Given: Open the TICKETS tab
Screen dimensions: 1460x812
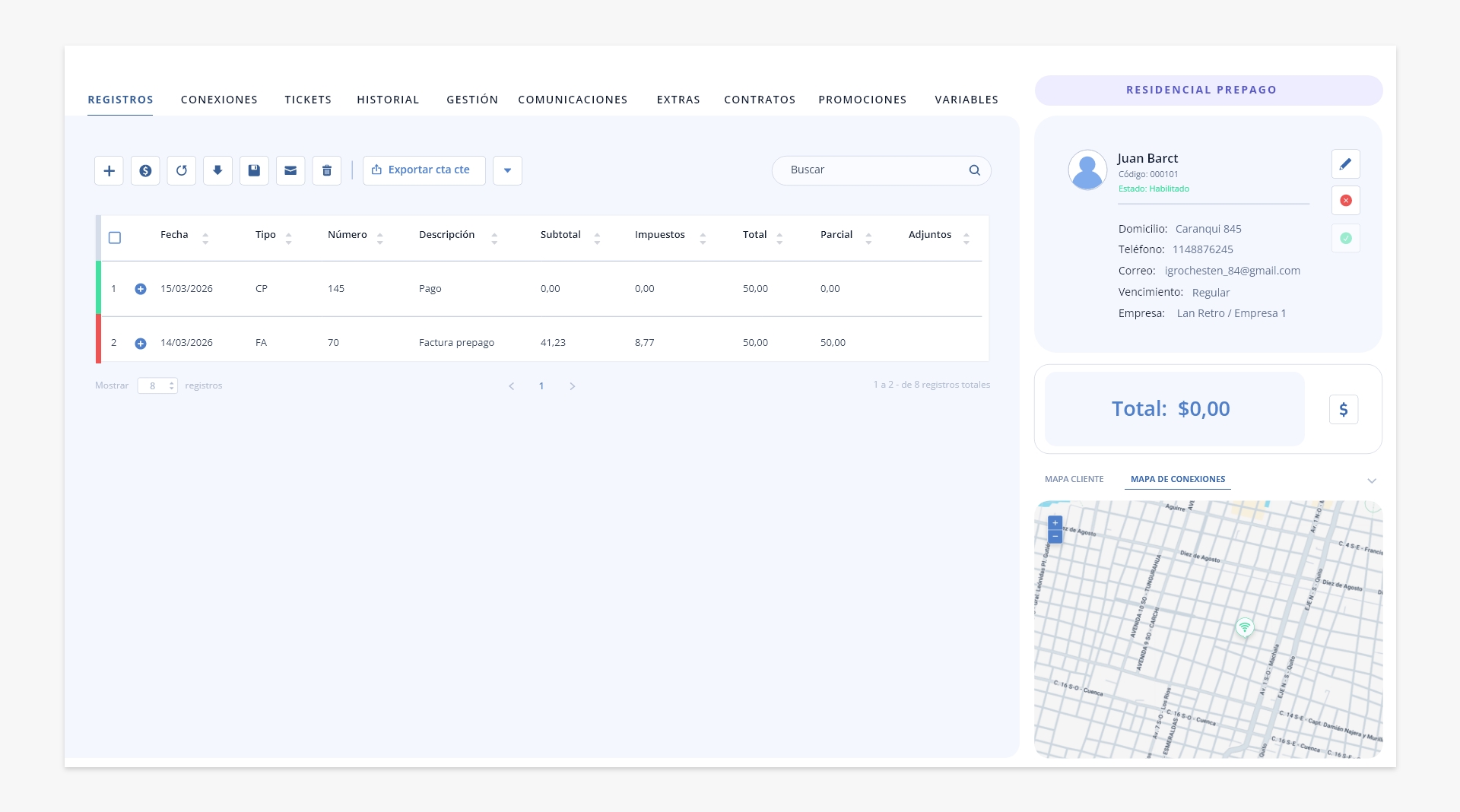Looking at the screenshot, I should click(308, 100).
